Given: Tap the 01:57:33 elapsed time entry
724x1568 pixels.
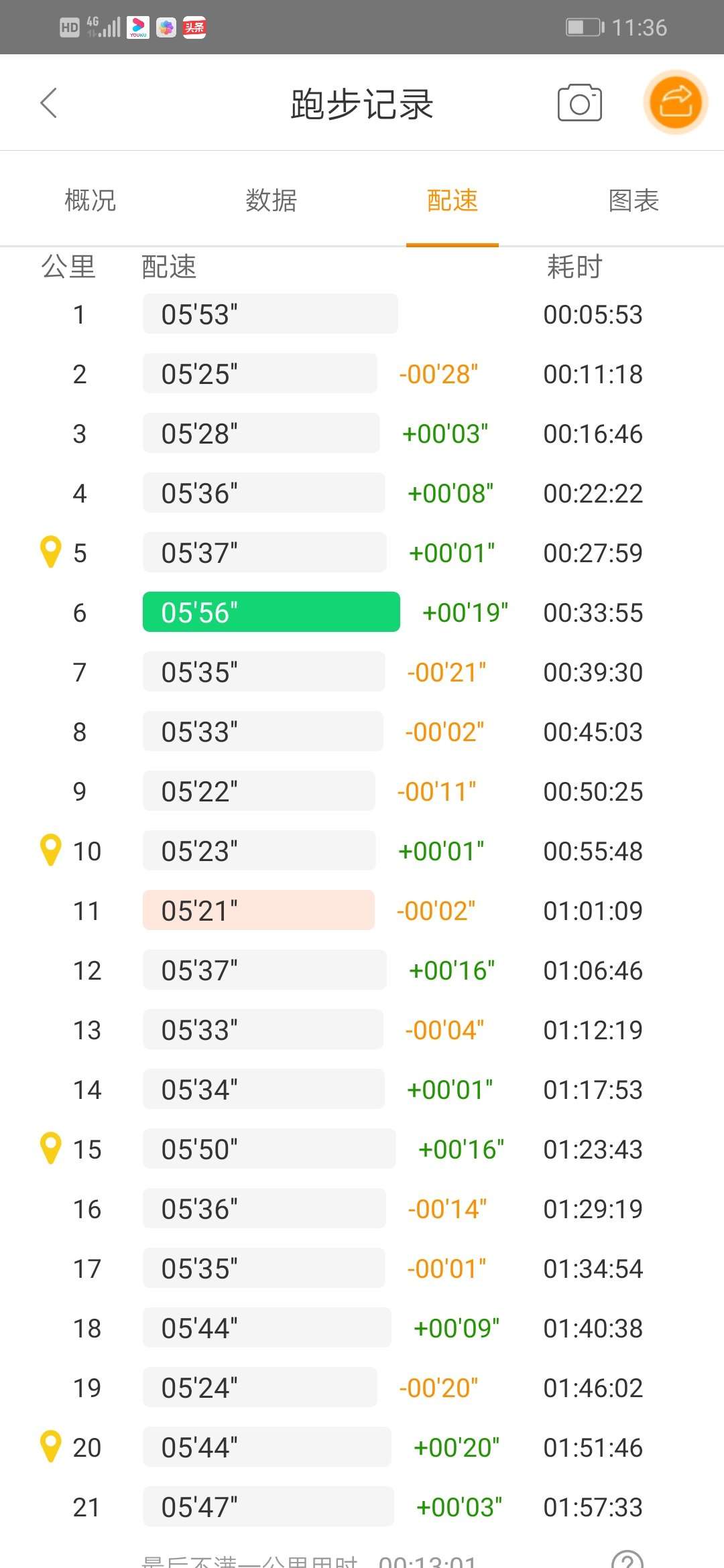Looking at the screenshot, I should click(x=593, y=1507).
